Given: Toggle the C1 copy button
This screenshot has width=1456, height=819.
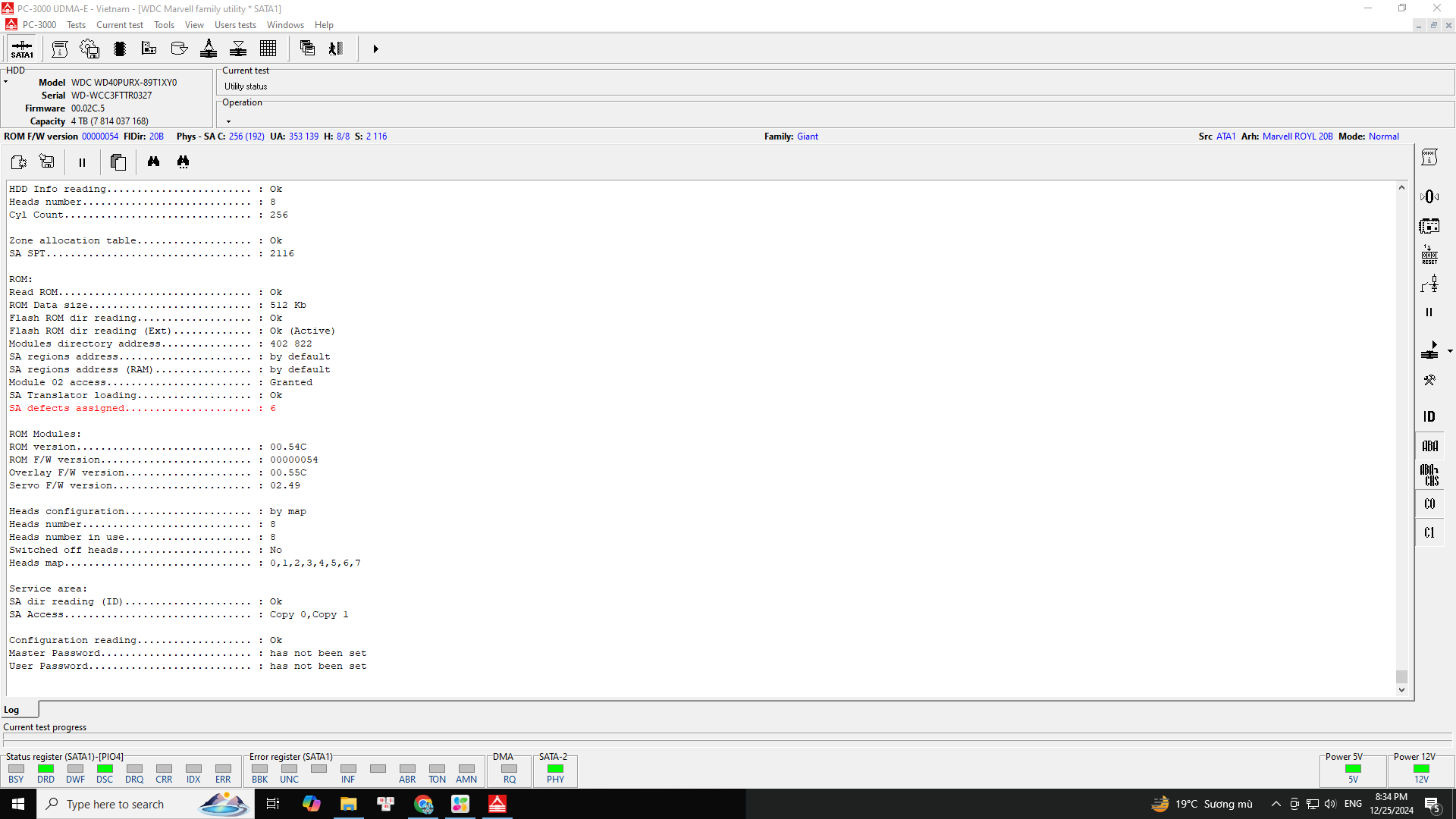Looking at the screenshot, I should coord(1429,533).
